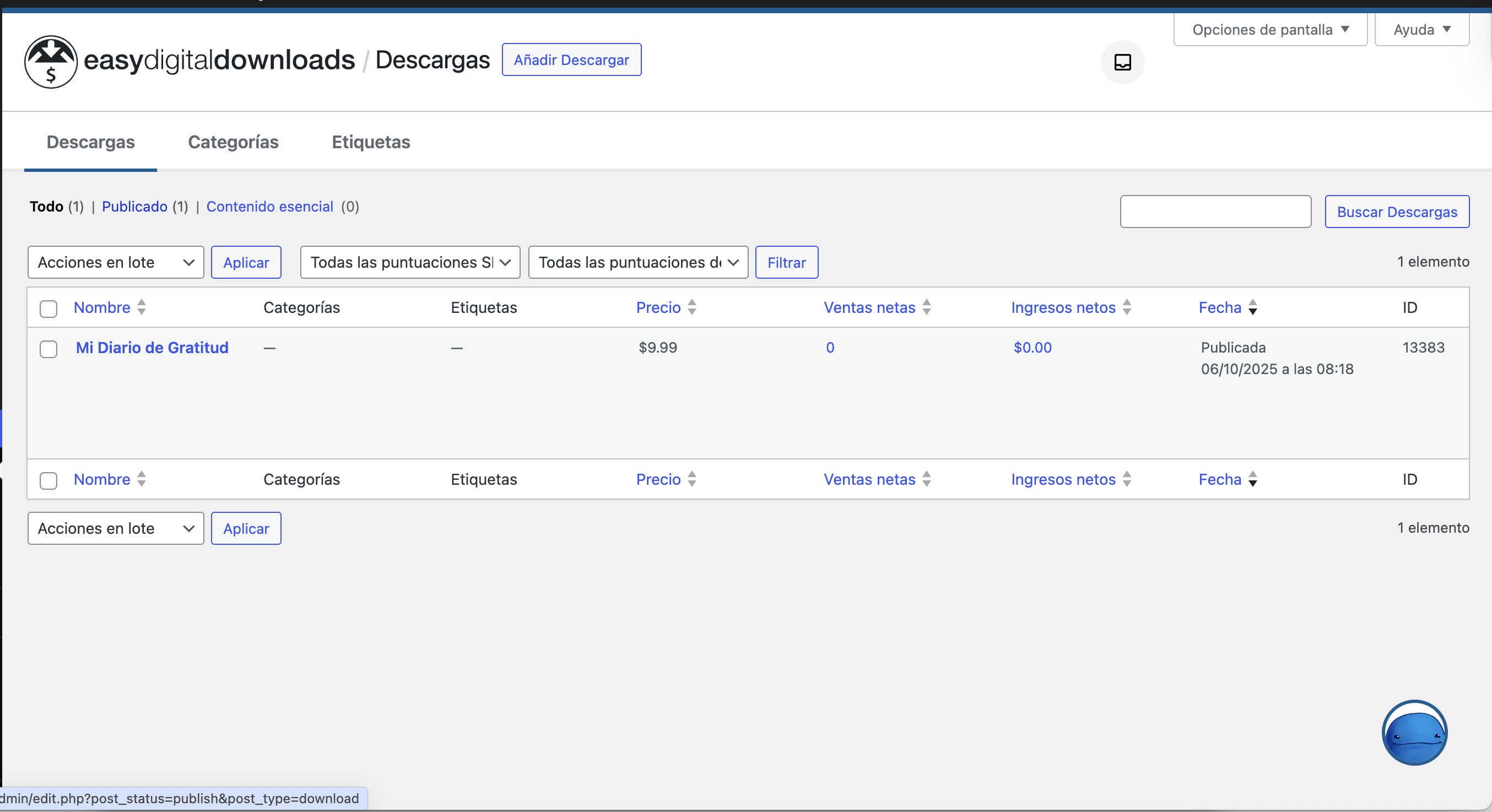The height and width of the screenshot is (812, 1492).
Task: Select the Mi Diario de Gratitud checkbox
Action: coord(48,349)
